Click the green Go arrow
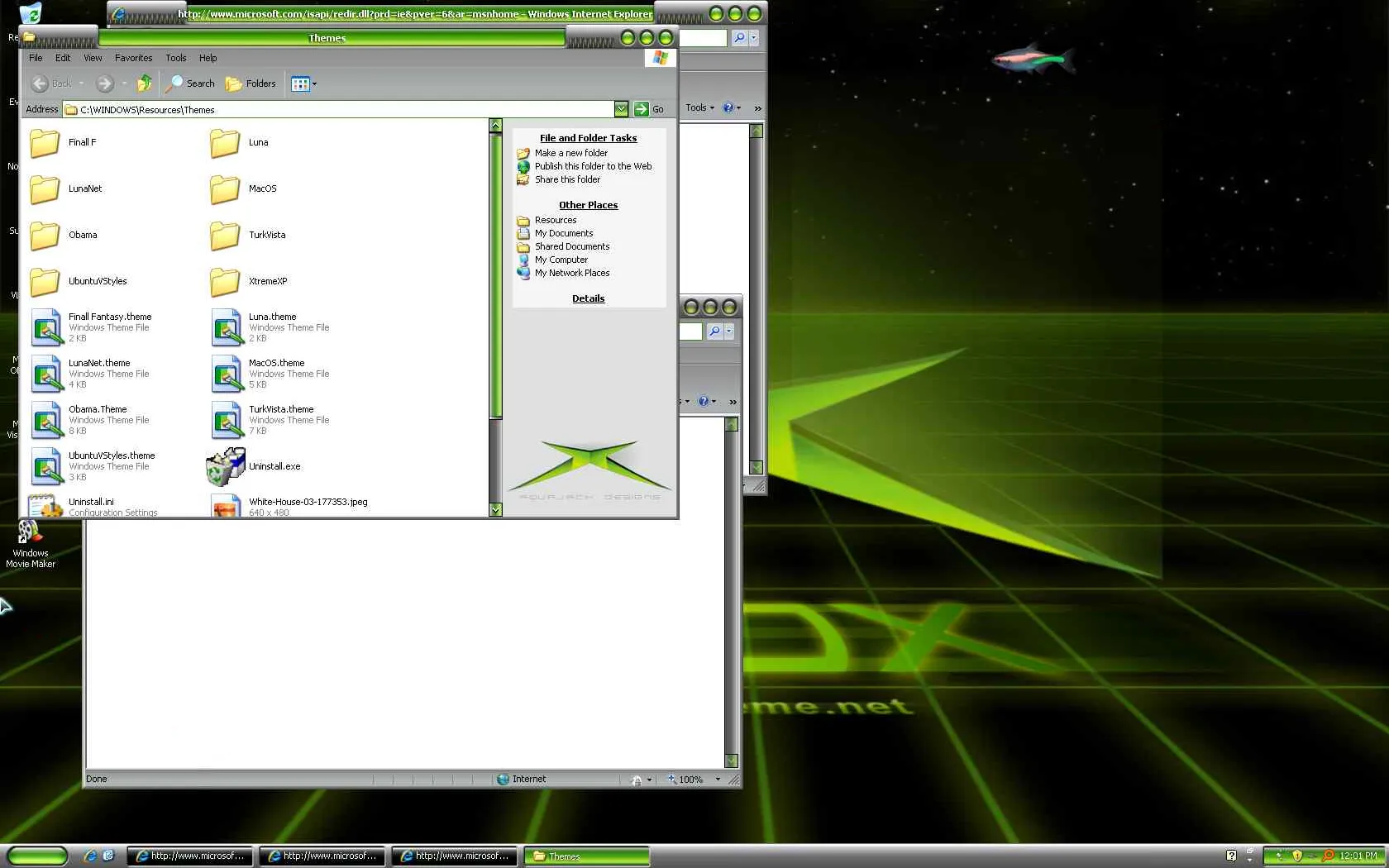This screenshot has height=868, width=1389. coord(641,109)
